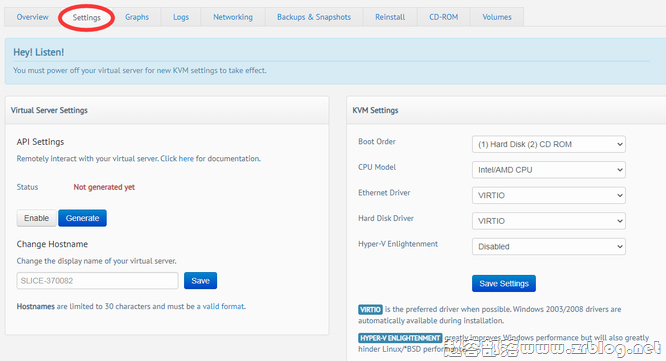666x361 pixels.
Task: View the Logs tab
Action: click(x=181, y=17)
